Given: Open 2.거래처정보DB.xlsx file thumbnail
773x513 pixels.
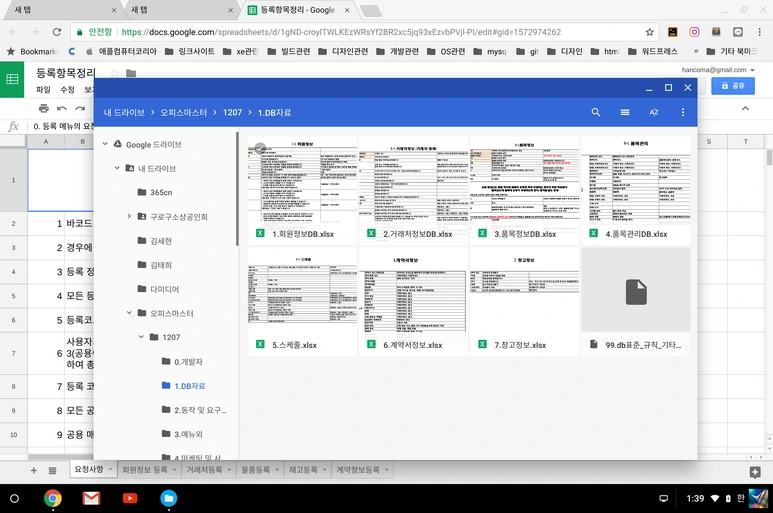Looking at the screenshot, I should point(413,191).
